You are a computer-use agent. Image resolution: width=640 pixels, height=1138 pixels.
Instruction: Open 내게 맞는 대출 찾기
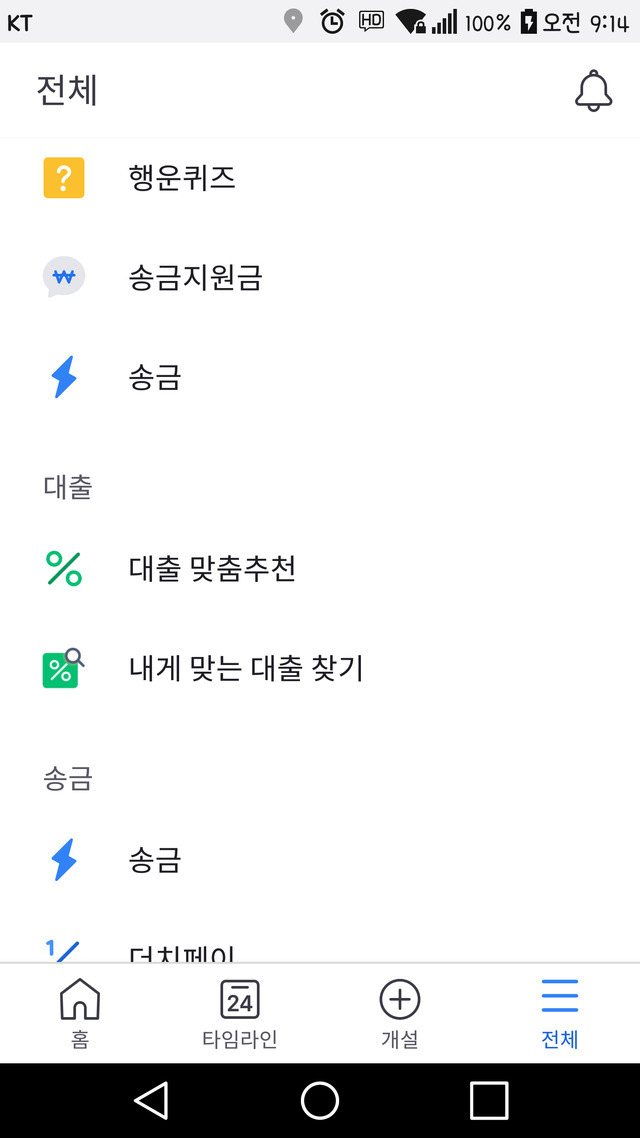(246, 668)
